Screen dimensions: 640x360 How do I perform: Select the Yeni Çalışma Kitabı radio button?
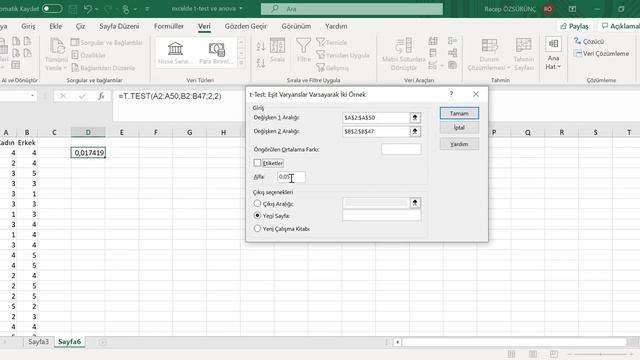click(257, 229)
